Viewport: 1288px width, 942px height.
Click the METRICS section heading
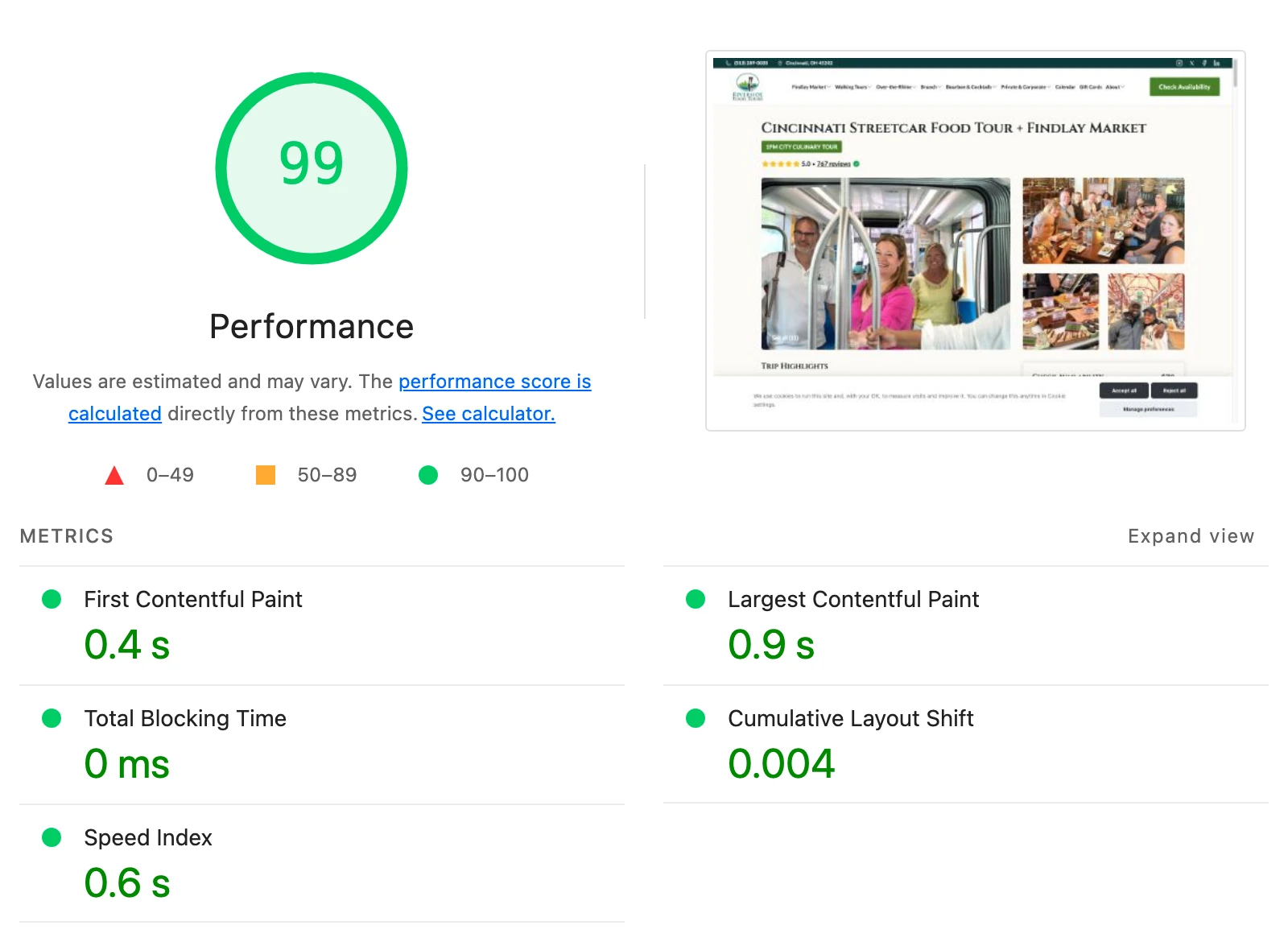coord(67,536)
